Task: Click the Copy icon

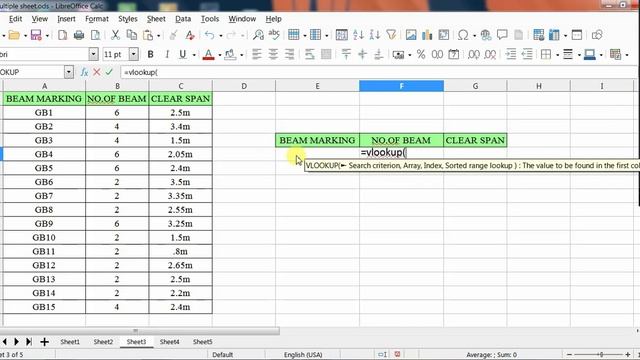Action: 131,36
